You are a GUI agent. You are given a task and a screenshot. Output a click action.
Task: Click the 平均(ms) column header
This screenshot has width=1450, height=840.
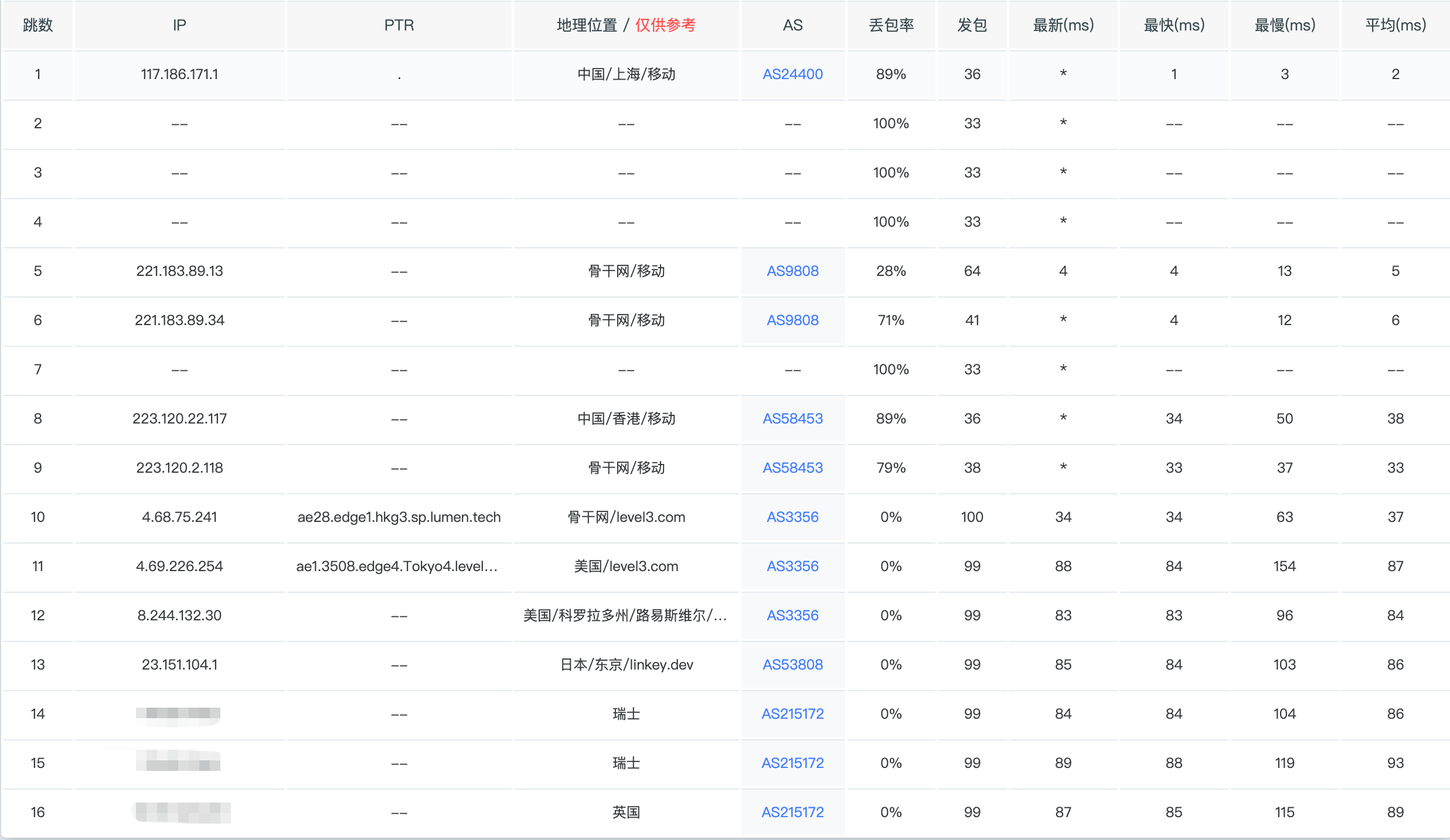[x=1395, y=25]
